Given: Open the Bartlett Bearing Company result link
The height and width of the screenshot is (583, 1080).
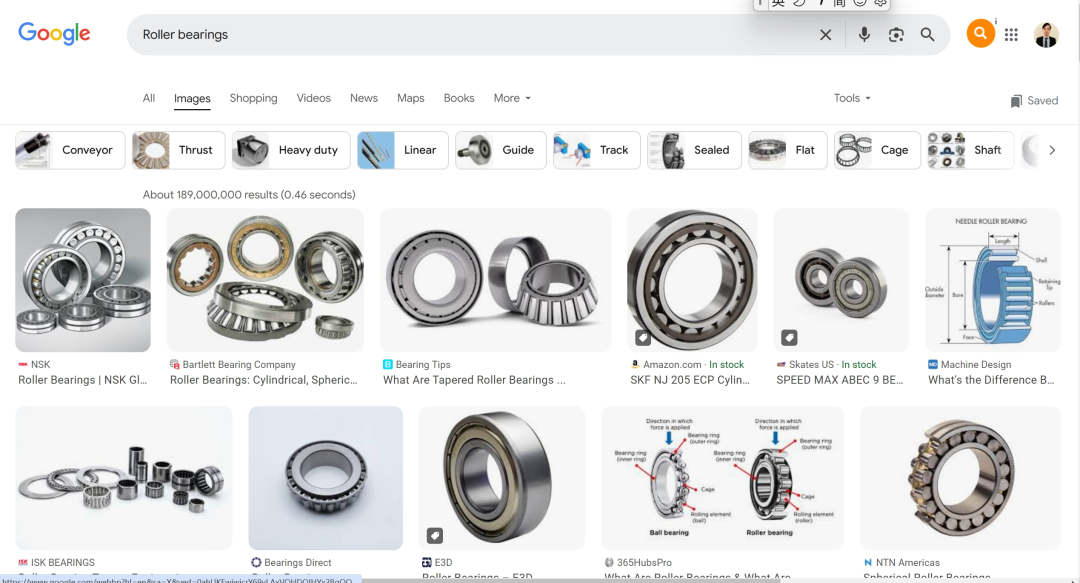Looking at the screenshot, I should click(x=263, y=380).
